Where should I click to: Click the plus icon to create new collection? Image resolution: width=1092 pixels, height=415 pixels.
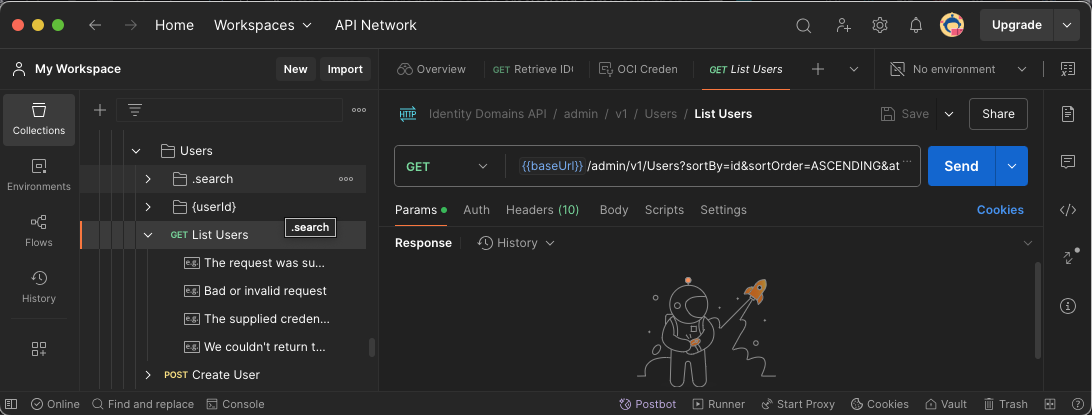coord(100,110)
